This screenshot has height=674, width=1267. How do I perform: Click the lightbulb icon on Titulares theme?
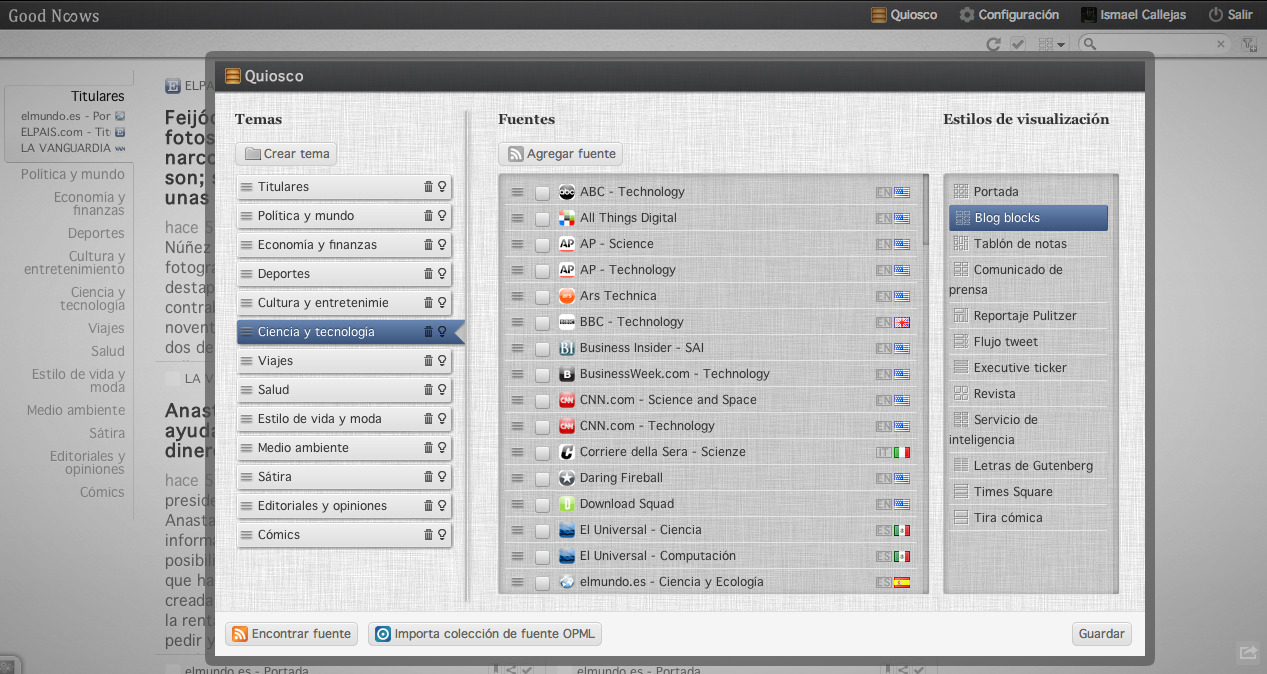pos(442,187)
